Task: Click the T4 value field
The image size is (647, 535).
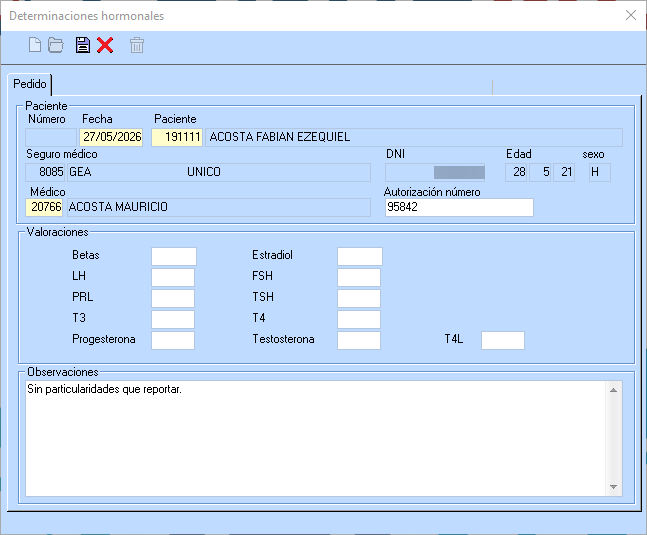Action: pyautogui.click(x=359, y=319)
